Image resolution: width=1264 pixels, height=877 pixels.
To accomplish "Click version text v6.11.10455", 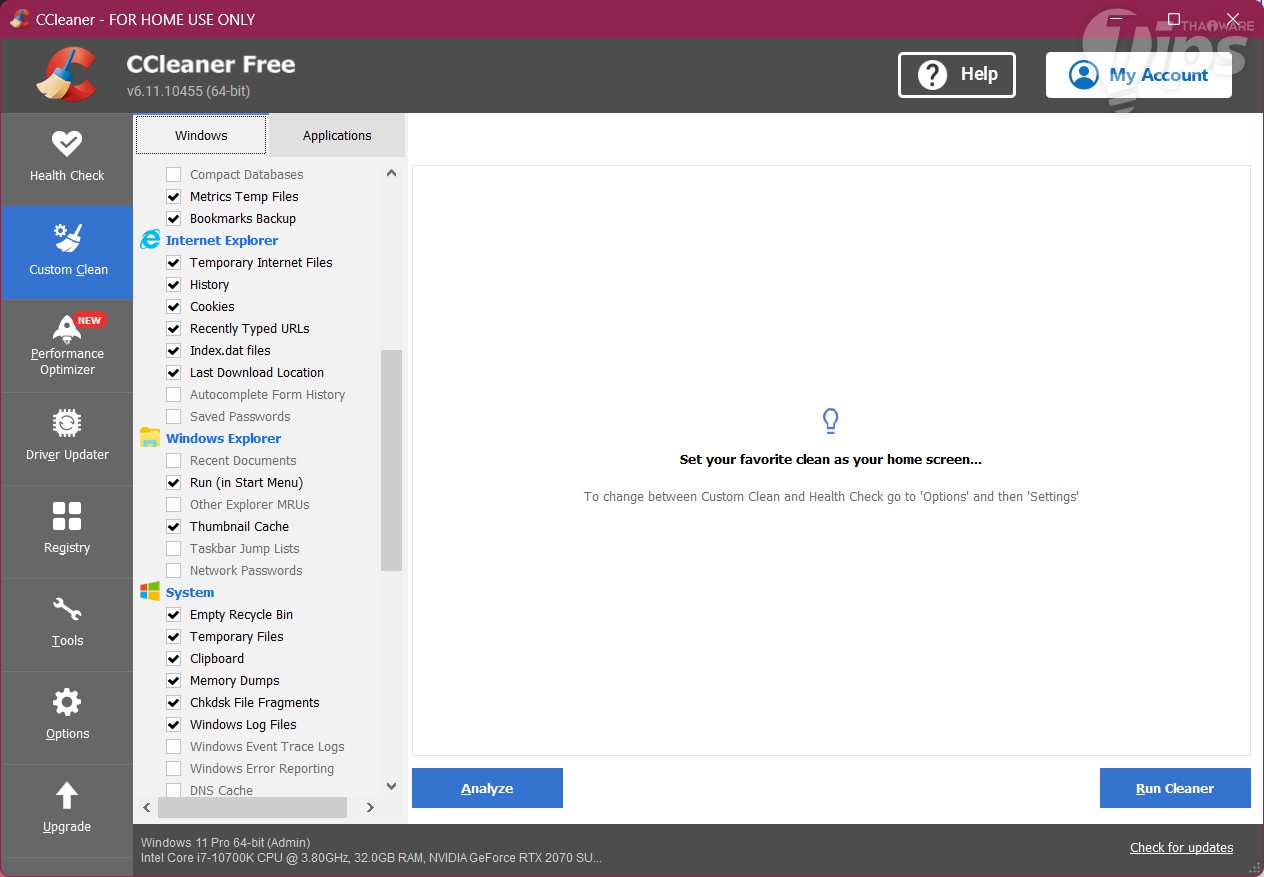I will (x=188, y=91).
